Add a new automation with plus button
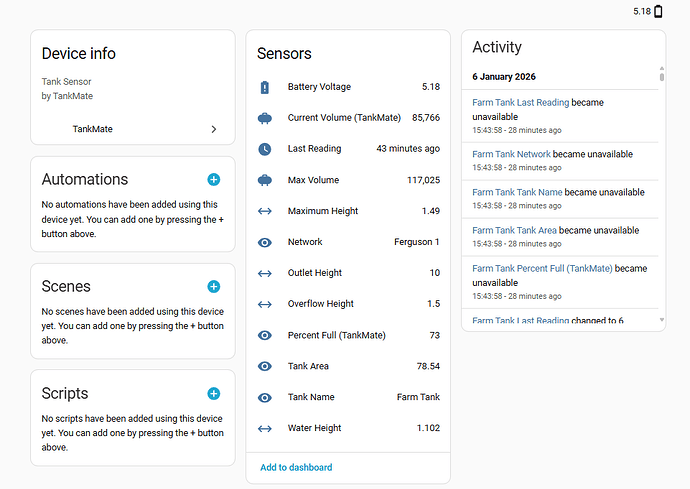The image size is (690, 489). 214,180
